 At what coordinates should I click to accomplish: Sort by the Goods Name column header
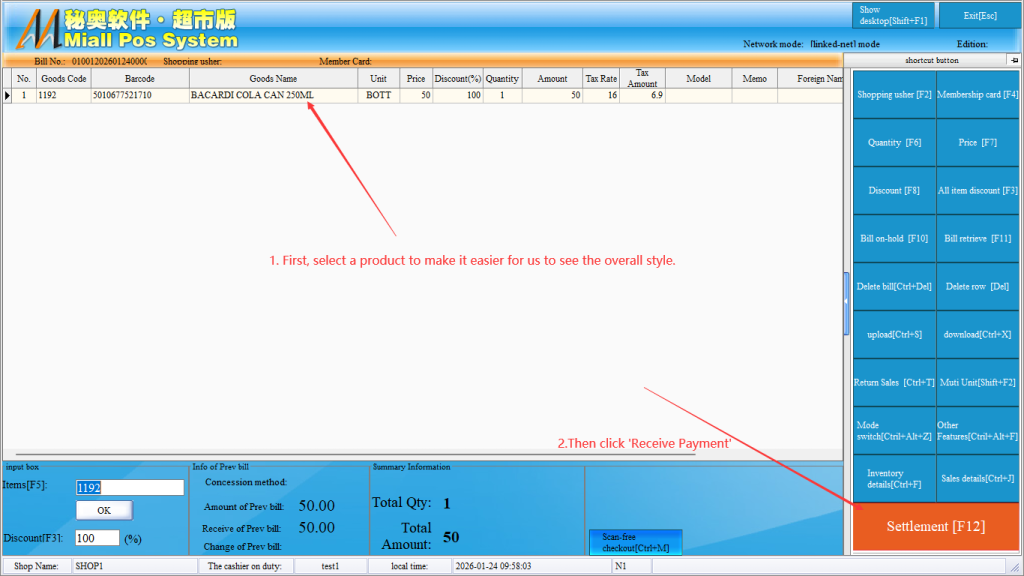(x=273, y=79)
